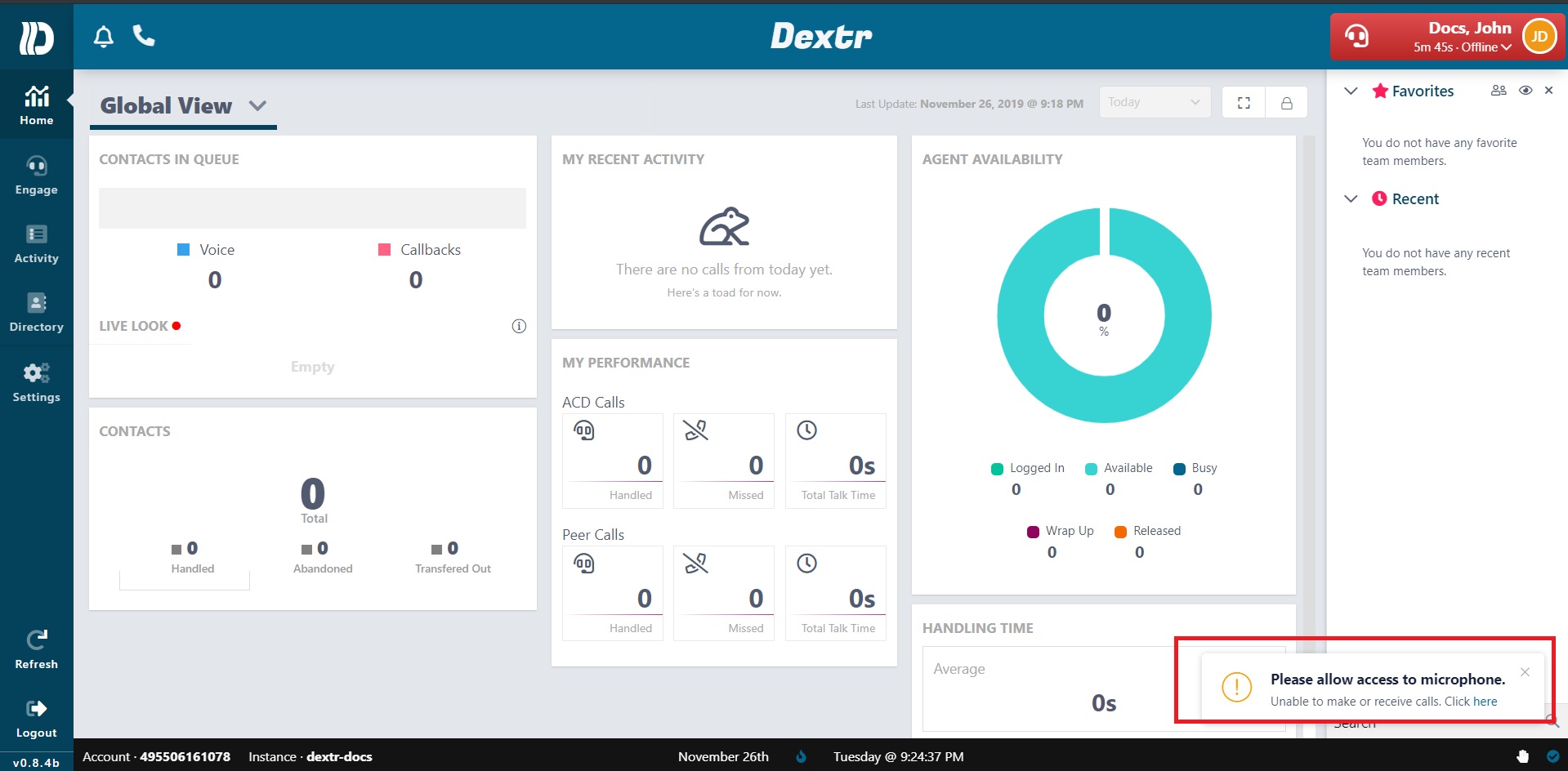The height and width of the screenshot is (771, 1568).
Task: Collapse the Recent section
Action: click(1351, 198)
